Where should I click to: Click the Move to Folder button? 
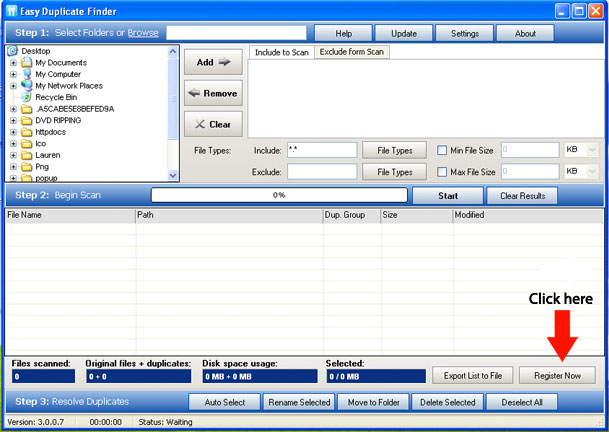tap(373, 402)
